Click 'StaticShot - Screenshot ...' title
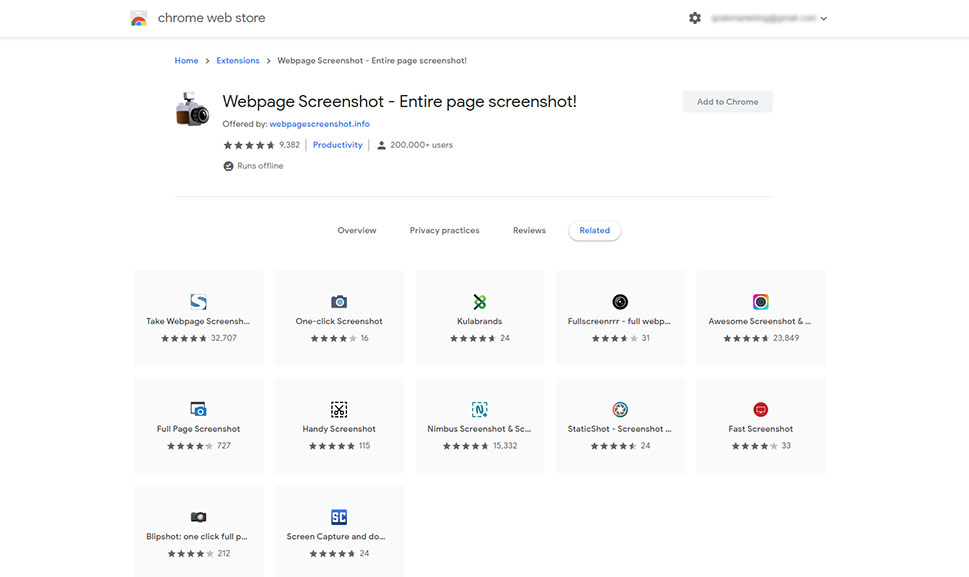The width and height of the screenshot is (969, 577). [619, 429]
